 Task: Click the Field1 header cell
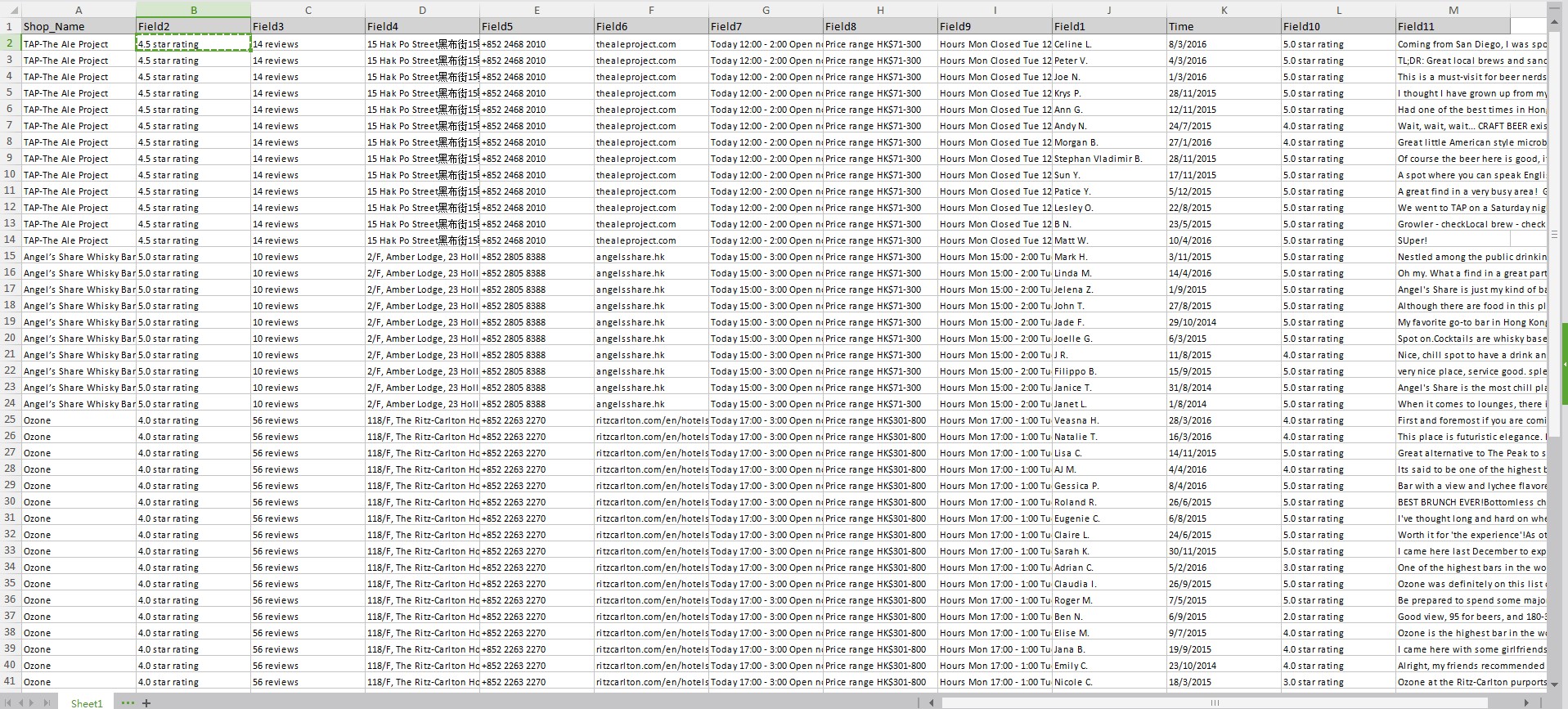coord(1110,26)
